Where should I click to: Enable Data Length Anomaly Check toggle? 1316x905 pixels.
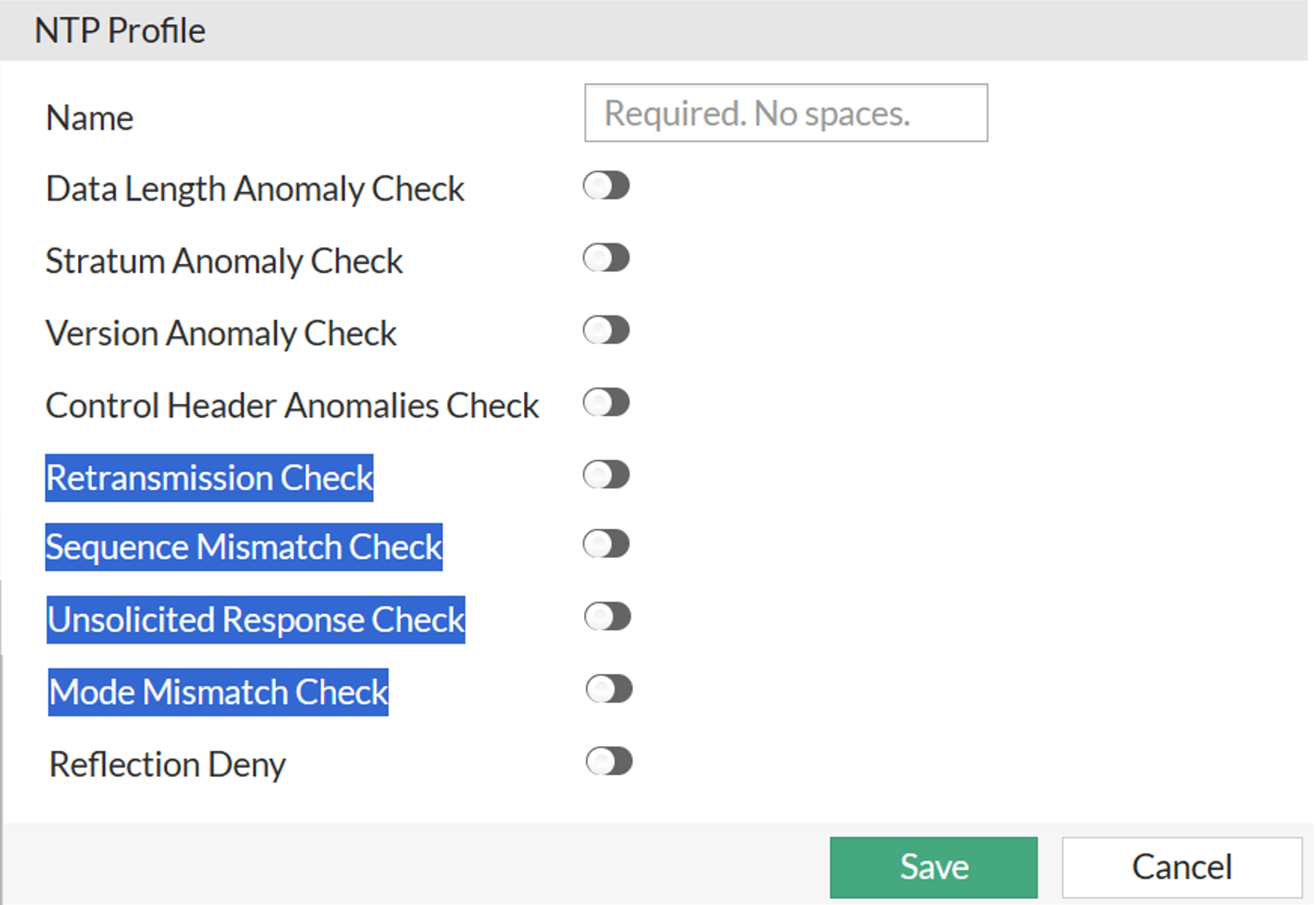(606, 186)
